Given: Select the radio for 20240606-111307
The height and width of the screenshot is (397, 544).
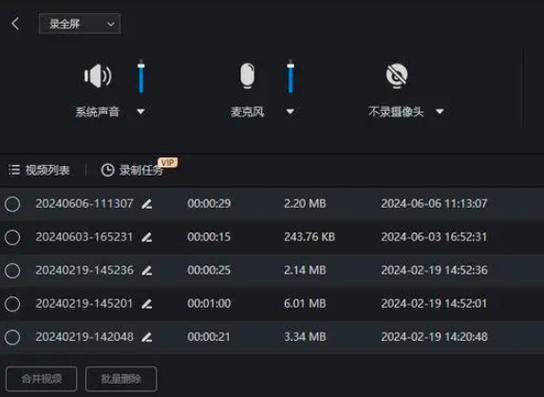Looking at the screenshot, I should pos(12,204).
